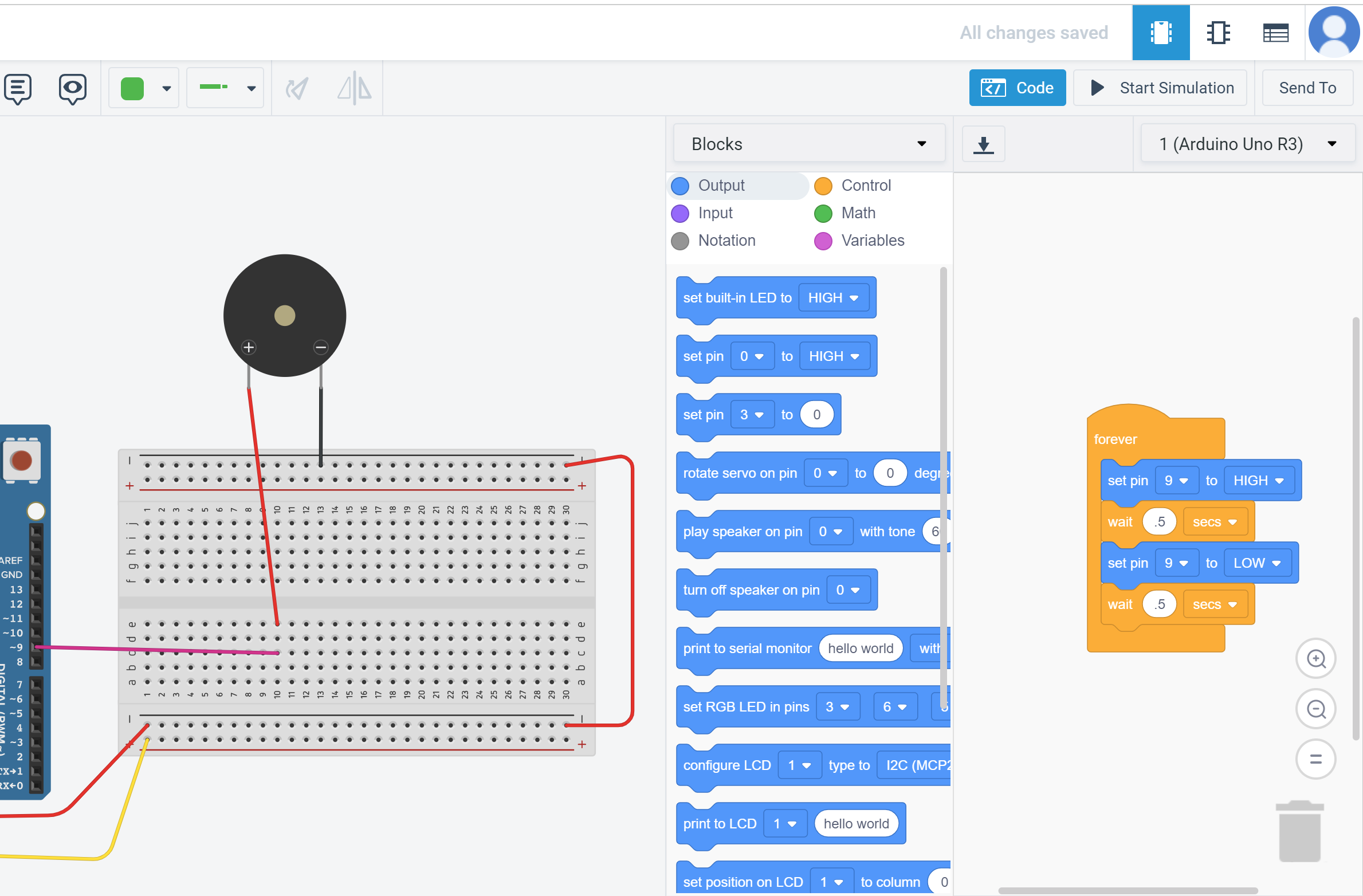Open the circuit view icon
This screenshot has width=1363, height=896.
click(x=1161, y=33)
